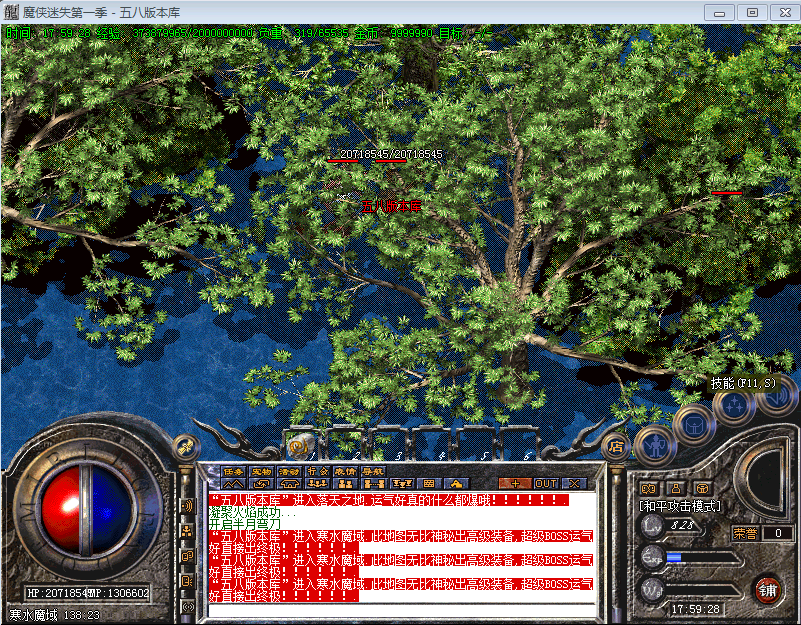Toggle the hierarchy-tree channel icon
This screenshot has height=625, width=801.
coord(187,531)
